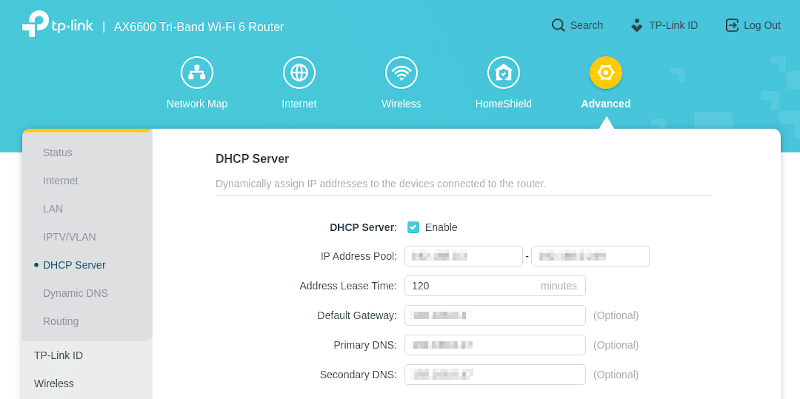The image size is (800, 399).
Task: Click the TP-Link ID header link
Action: [673, 26]
